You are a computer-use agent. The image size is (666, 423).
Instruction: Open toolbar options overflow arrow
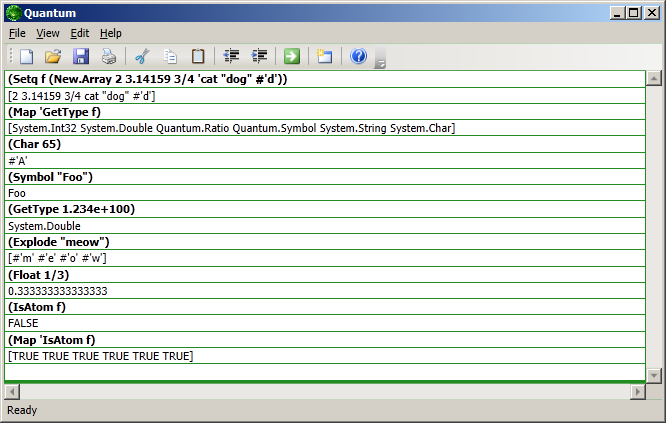380,59
